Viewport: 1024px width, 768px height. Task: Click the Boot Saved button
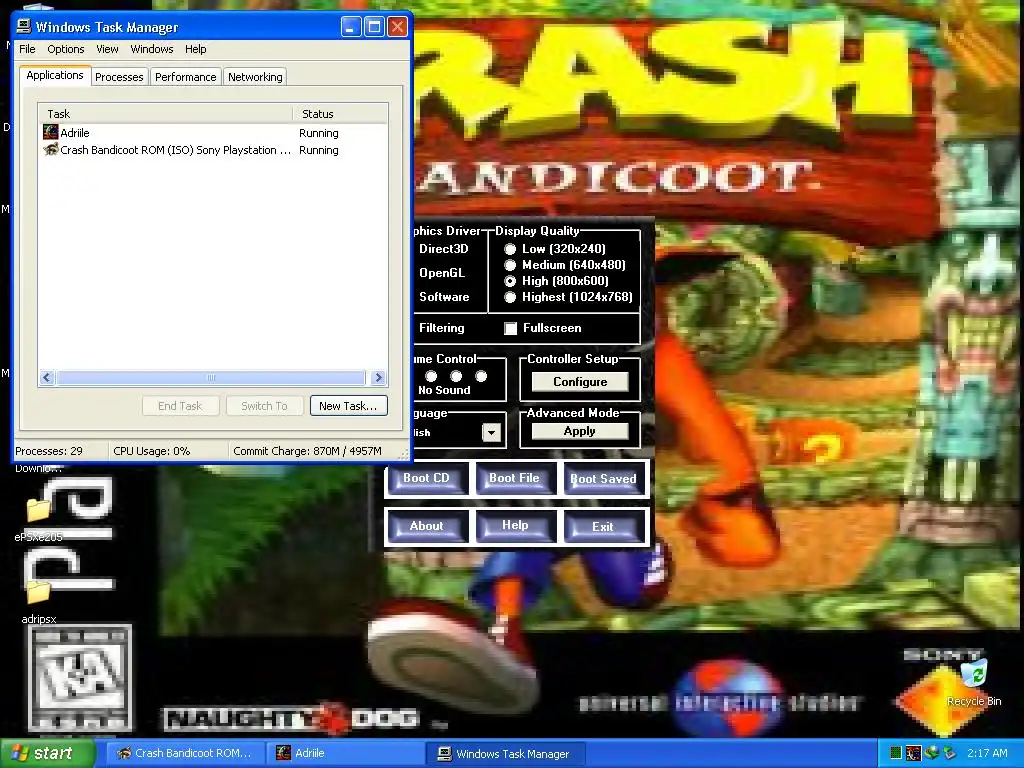click(604, 479)
